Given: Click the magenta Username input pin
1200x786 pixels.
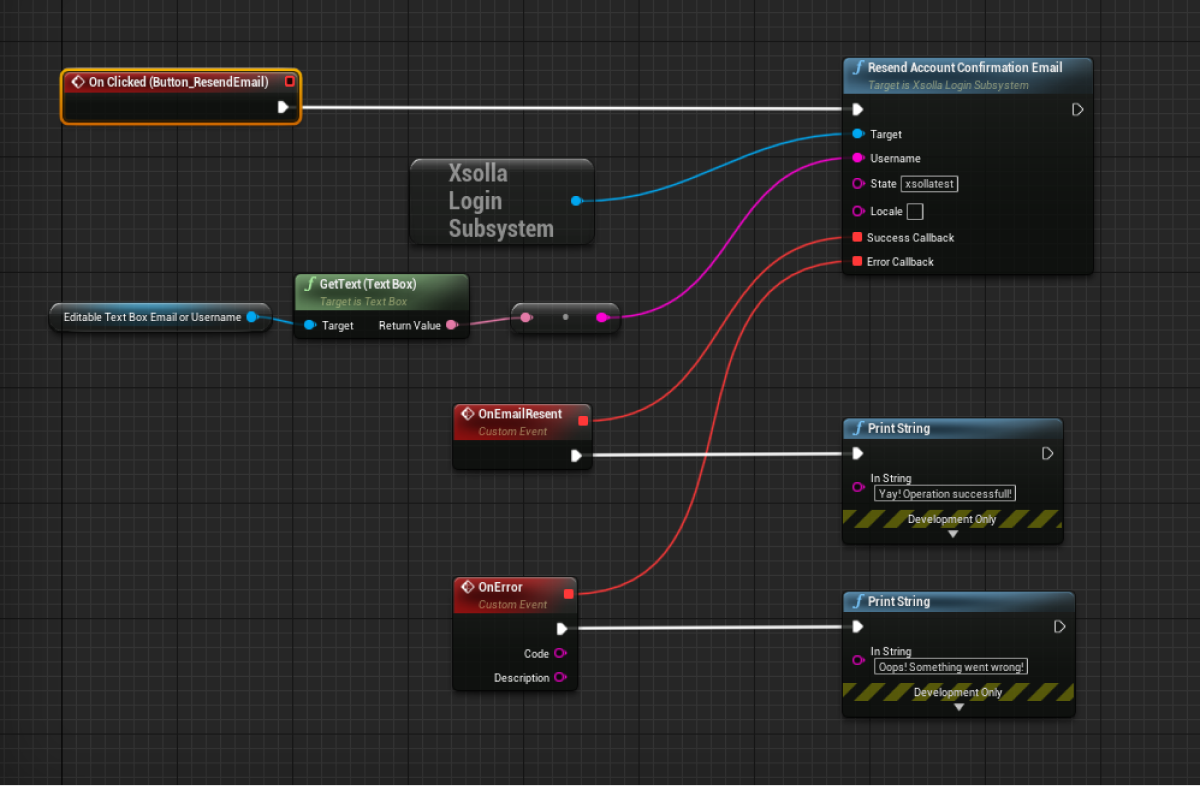Looking at the screenshot, I should [857, 158].
